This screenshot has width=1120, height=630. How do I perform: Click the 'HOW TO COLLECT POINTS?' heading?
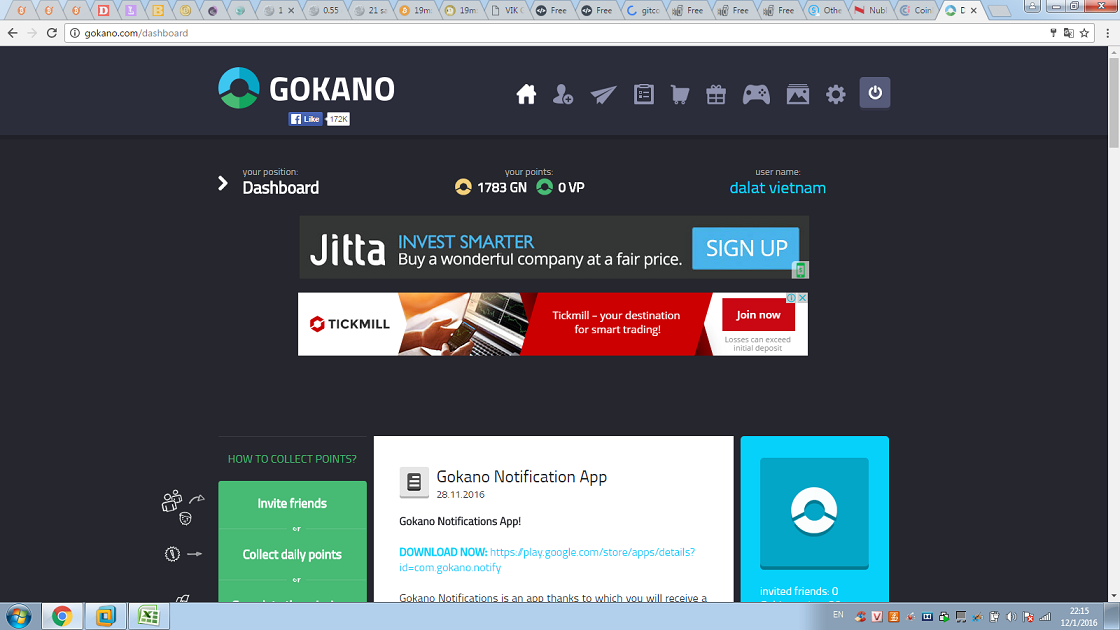pyautogui.click(x=292, y=459)
